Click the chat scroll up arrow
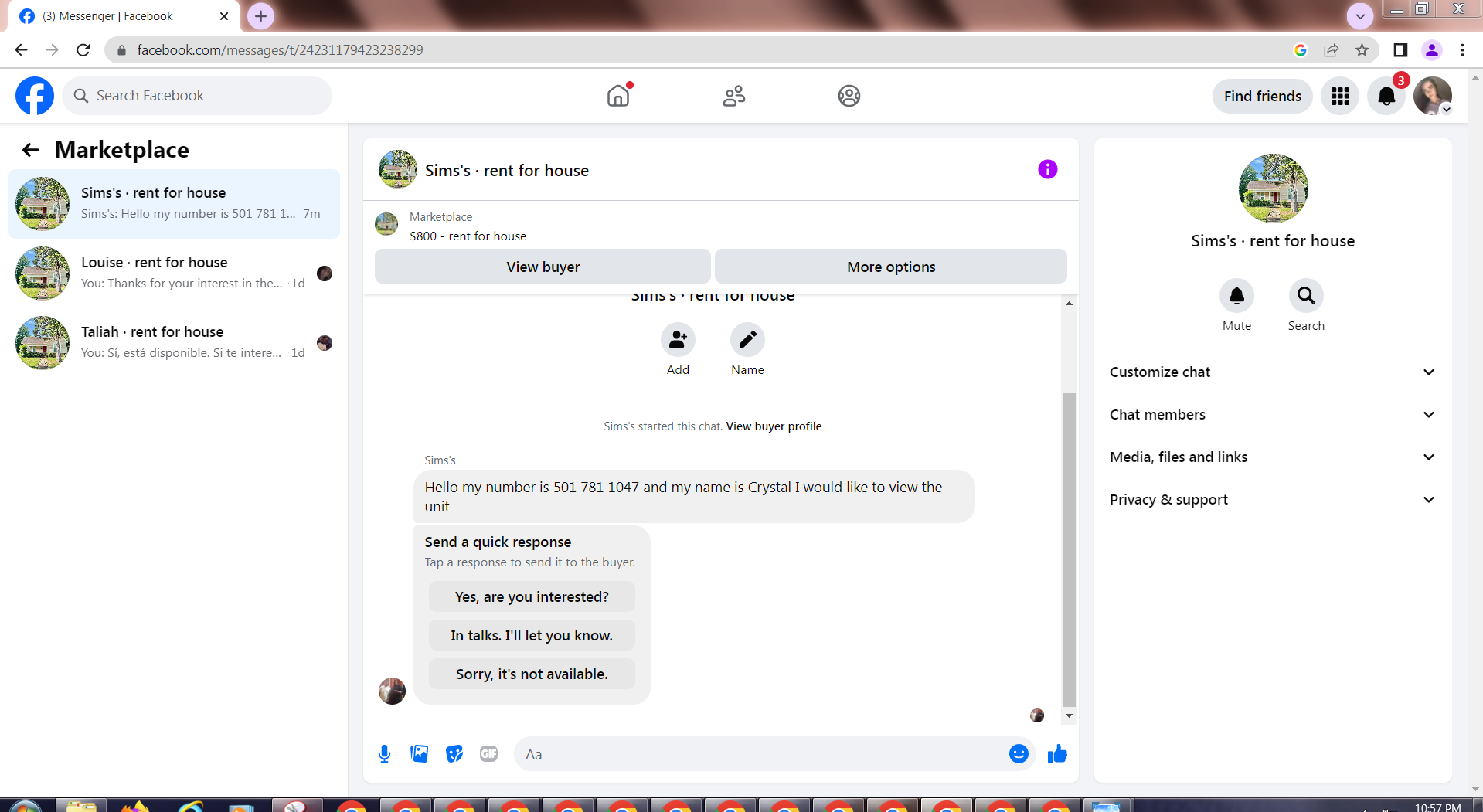Viewport: 1483px width, 812px height. 1069,303
